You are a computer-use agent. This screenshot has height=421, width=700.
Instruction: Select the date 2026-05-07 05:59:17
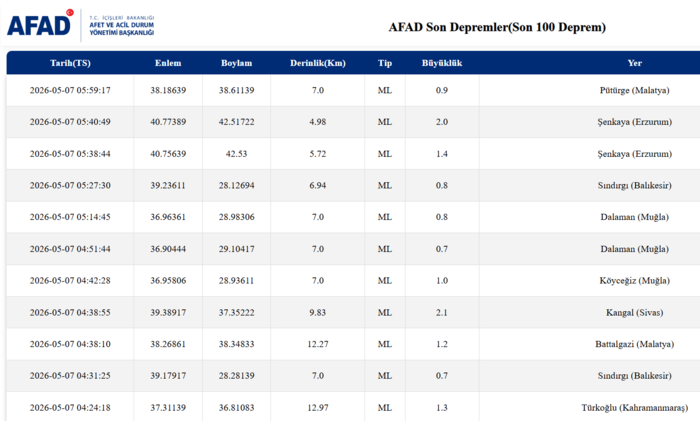[70, 90]
